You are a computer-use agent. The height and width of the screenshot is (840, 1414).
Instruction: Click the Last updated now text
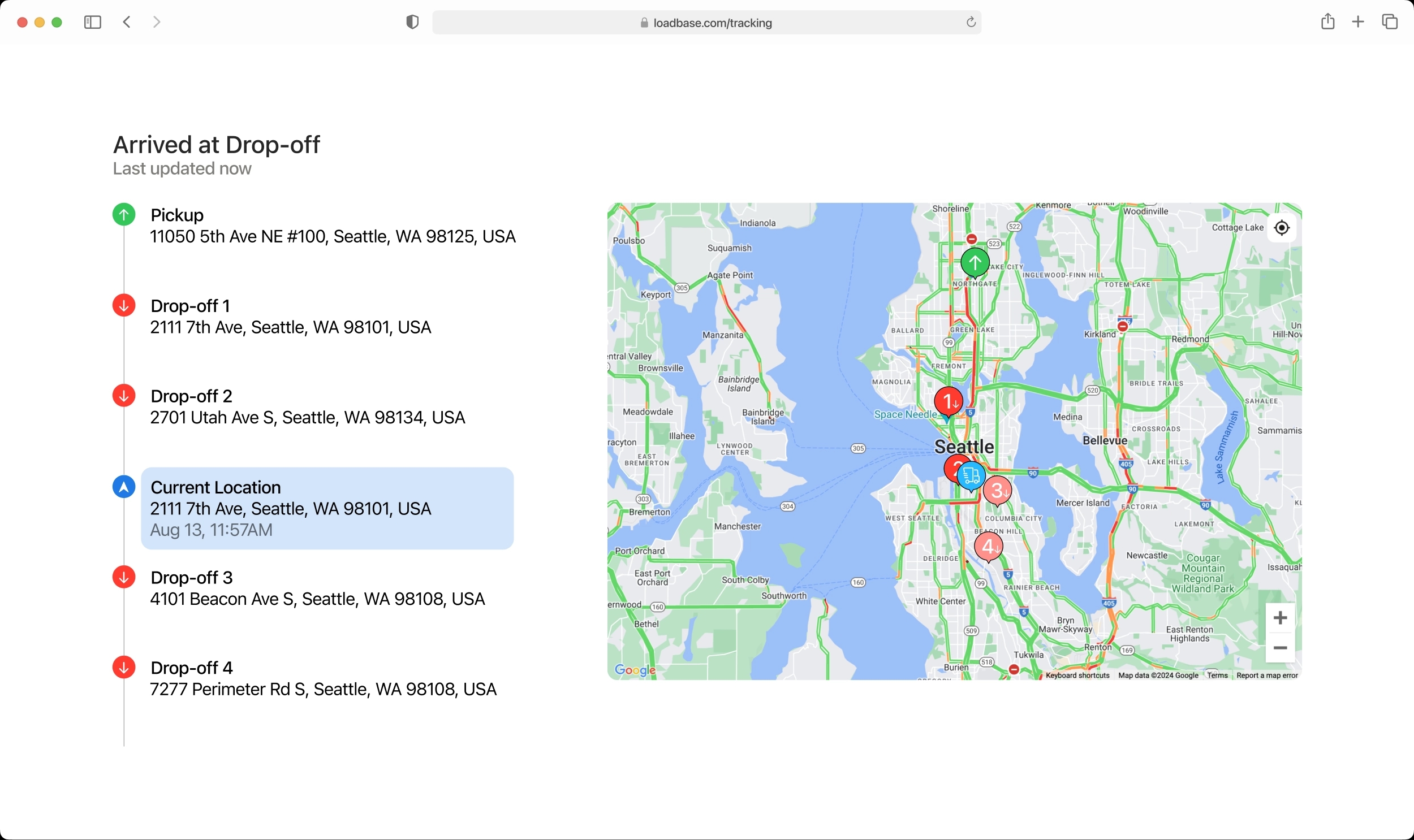[x=182, y=168]
